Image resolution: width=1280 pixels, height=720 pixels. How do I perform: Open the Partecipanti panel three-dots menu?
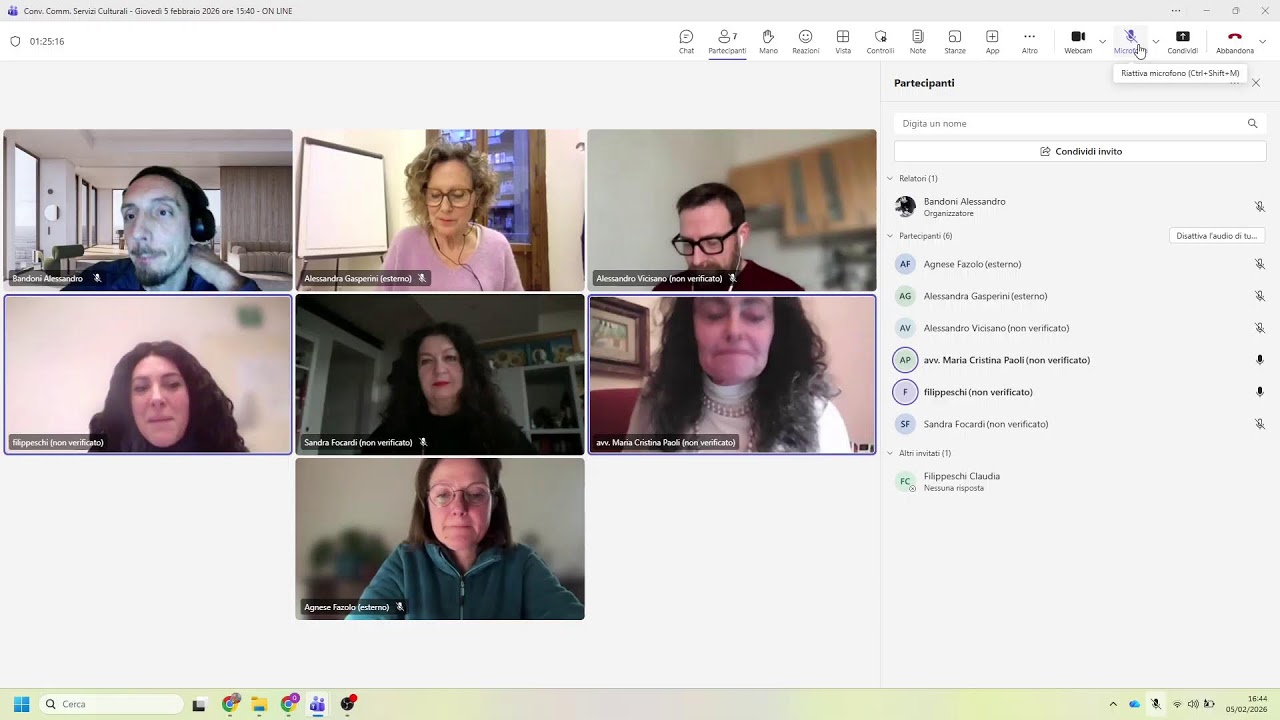point(1235,83)
